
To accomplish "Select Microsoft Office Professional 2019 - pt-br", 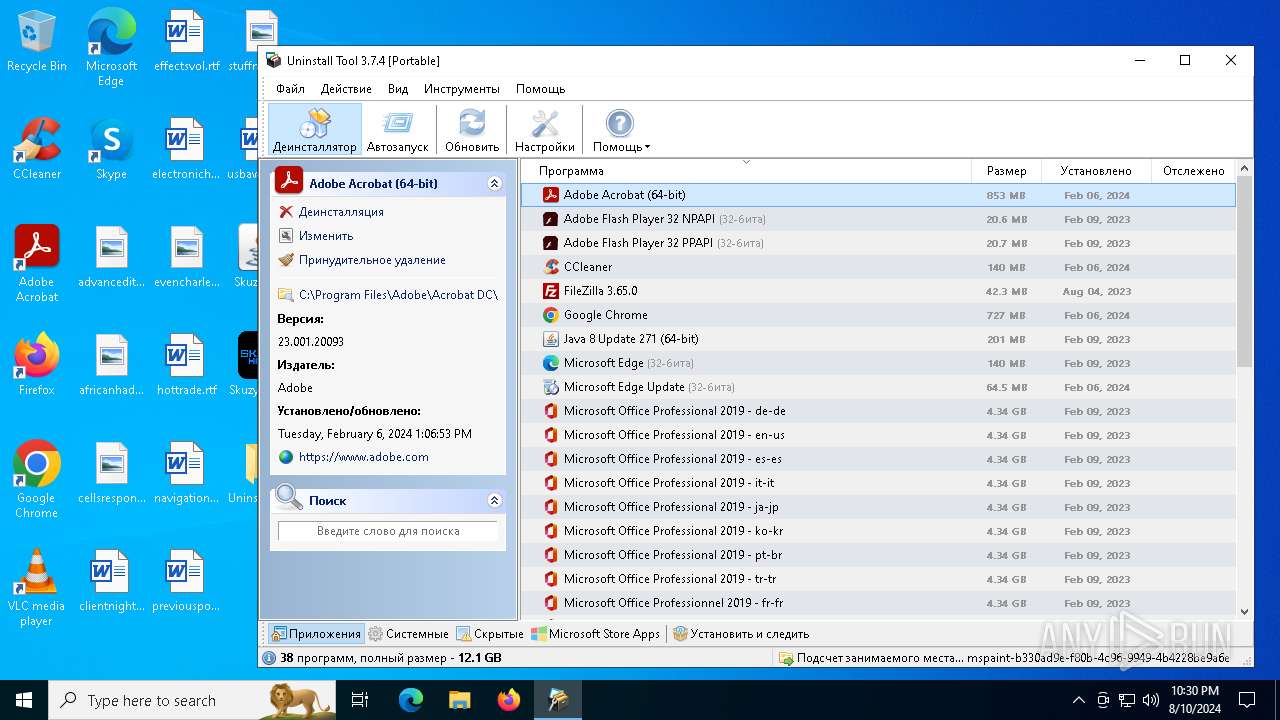I will point(878,555).
